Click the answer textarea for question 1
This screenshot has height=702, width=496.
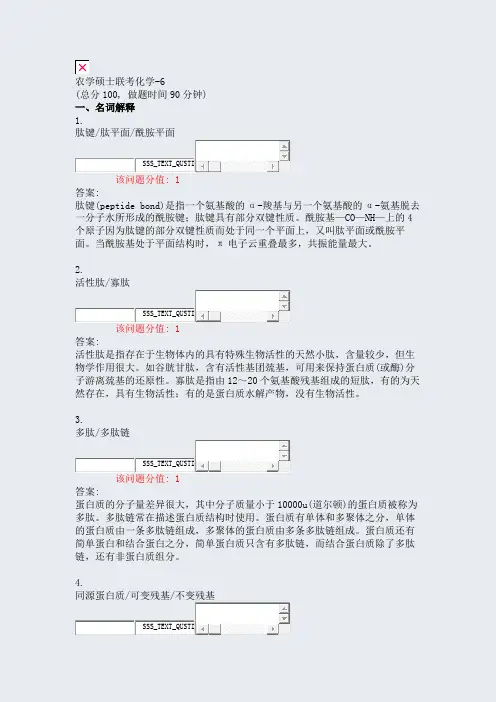pos(238,151)
